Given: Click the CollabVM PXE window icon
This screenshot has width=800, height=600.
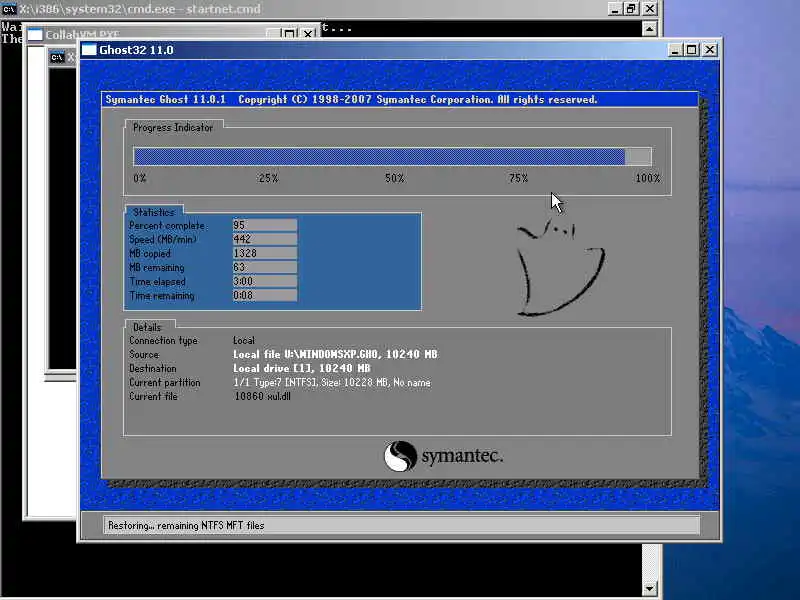Looking at the screenshot, I should point(35,35).
